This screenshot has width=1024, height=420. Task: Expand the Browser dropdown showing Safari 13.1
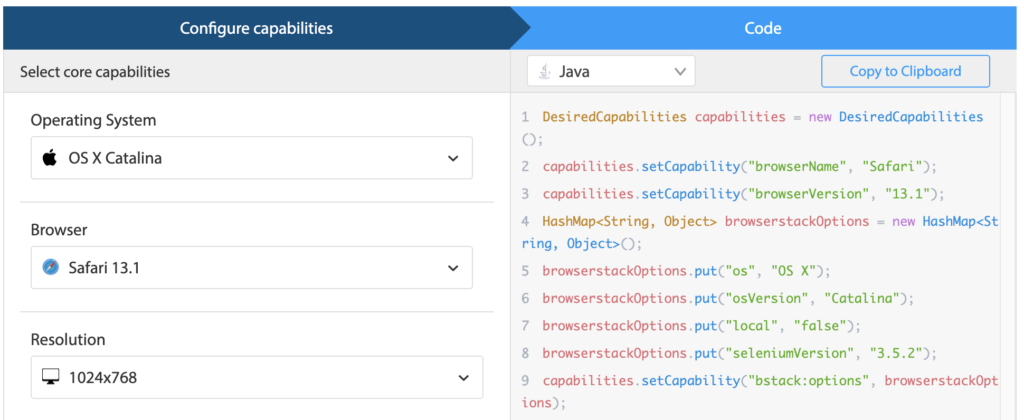(251, 267)
